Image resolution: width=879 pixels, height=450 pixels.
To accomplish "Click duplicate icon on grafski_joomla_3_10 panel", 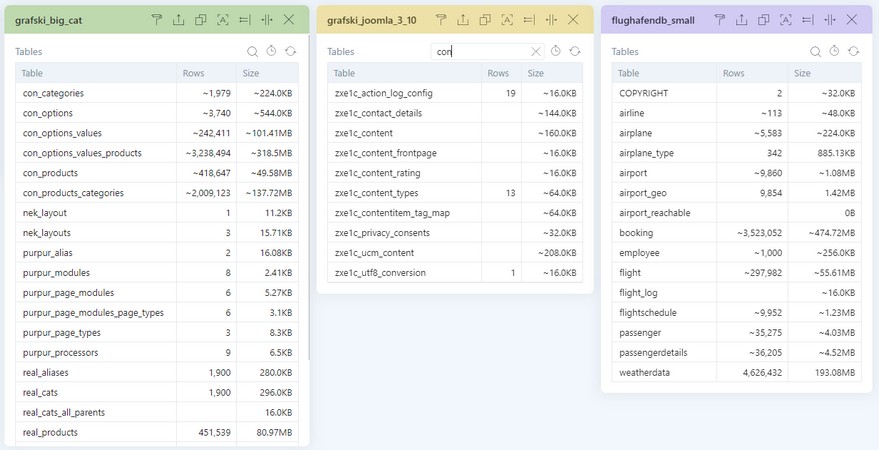I will coord(485,20).
